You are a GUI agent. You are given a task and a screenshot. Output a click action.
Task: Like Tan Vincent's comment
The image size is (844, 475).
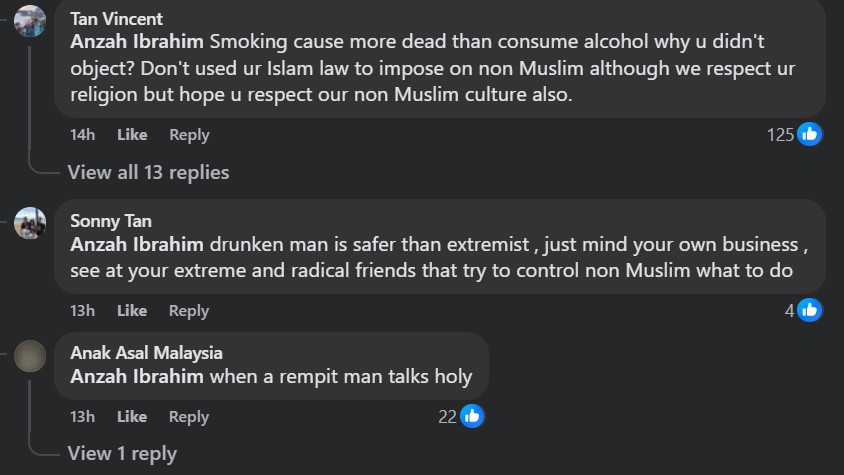(x=132, y=135)
